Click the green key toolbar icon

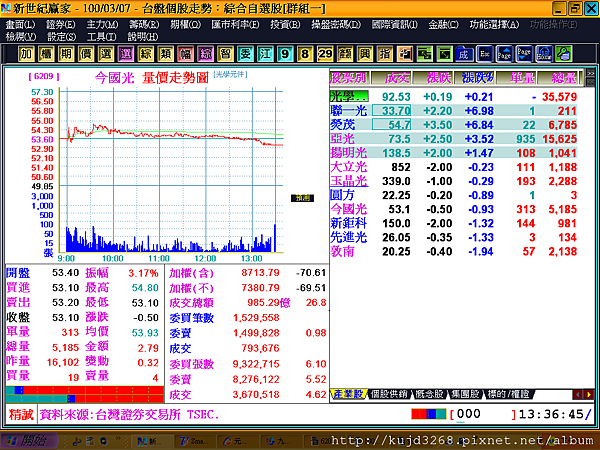(564, 54)
